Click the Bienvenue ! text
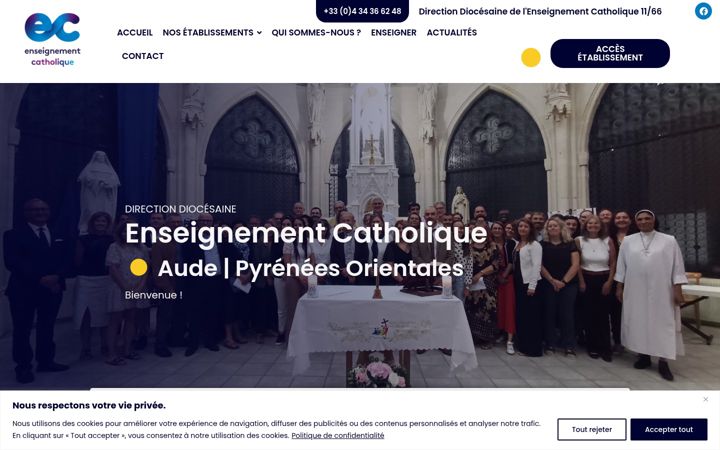This screenshot has height=450, width=720. (153, 295)
